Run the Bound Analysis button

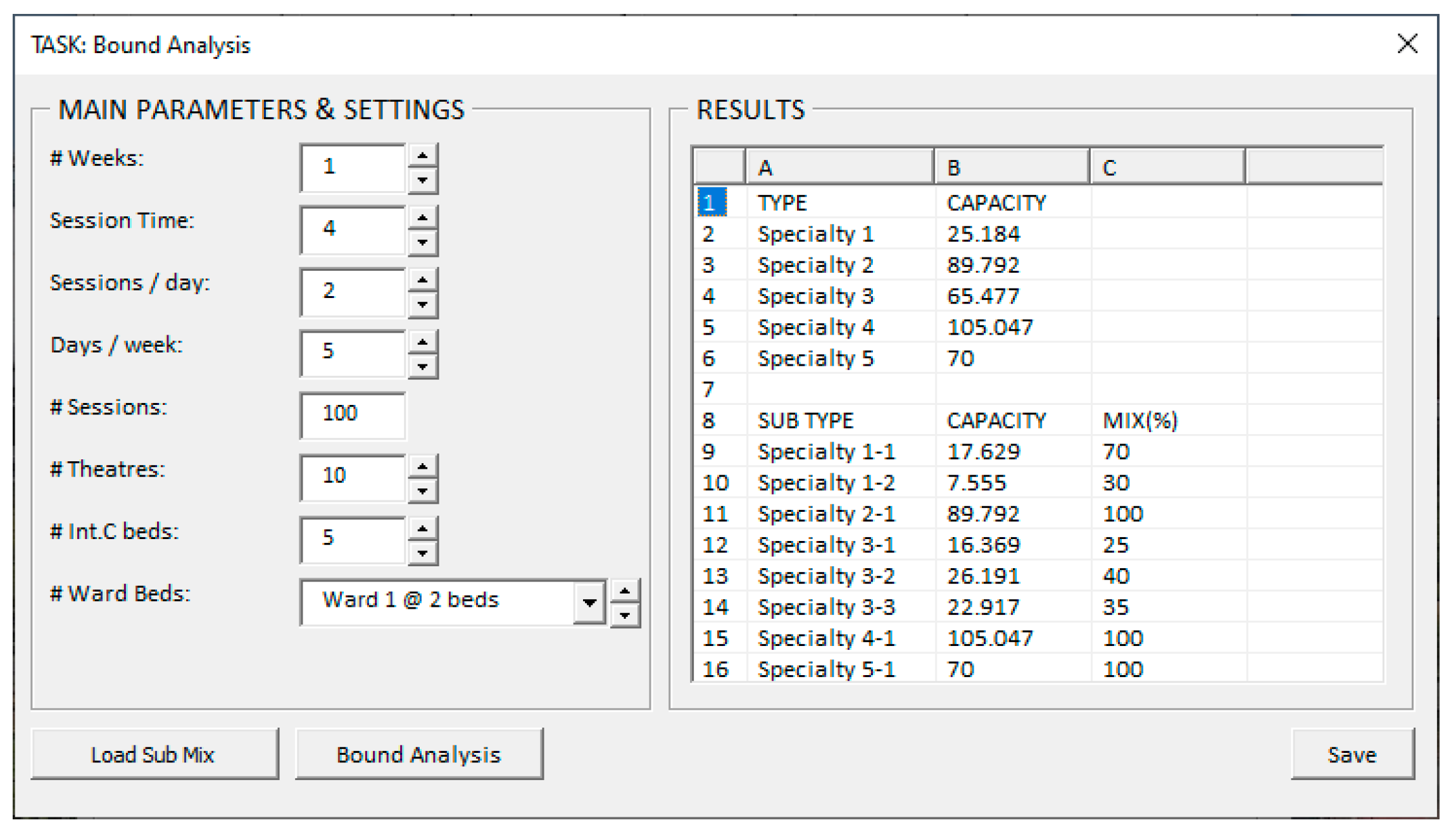point(418,754)
